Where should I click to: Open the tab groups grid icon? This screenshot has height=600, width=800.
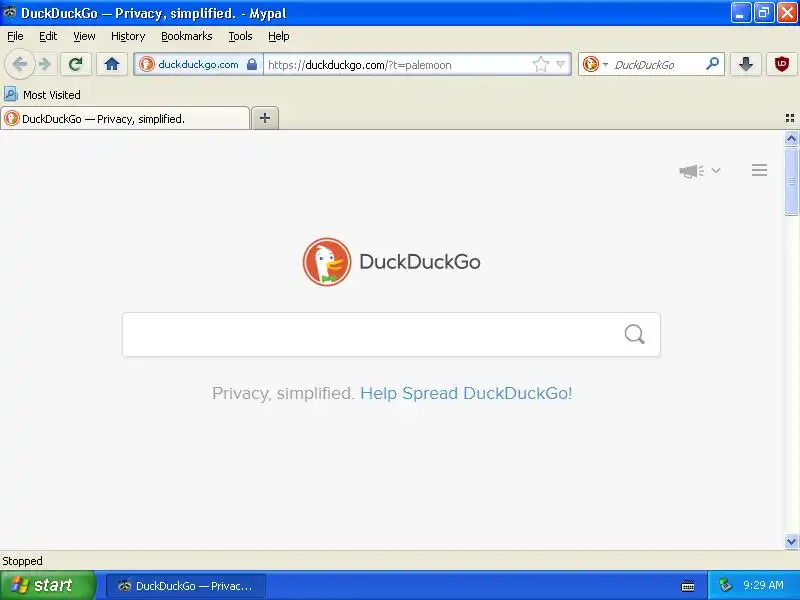coord(790,118)
